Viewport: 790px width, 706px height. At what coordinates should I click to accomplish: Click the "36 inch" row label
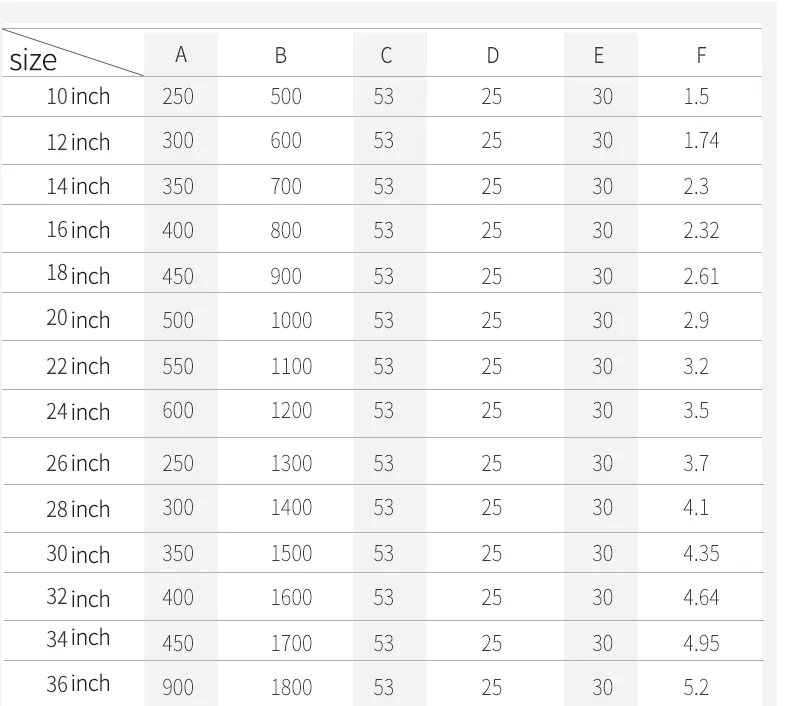(x=78, y=684)
